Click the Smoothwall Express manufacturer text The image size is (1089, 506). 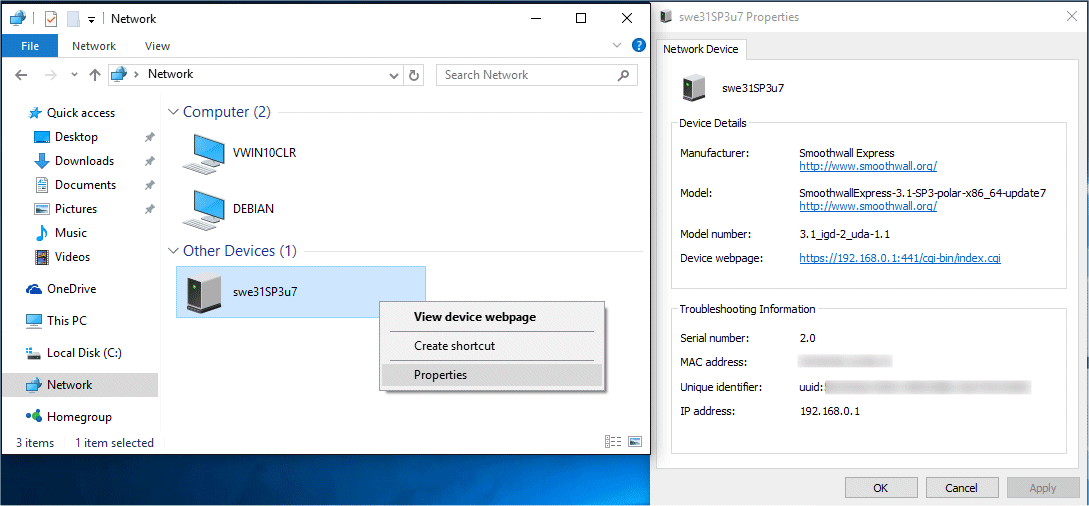[847, 153]
